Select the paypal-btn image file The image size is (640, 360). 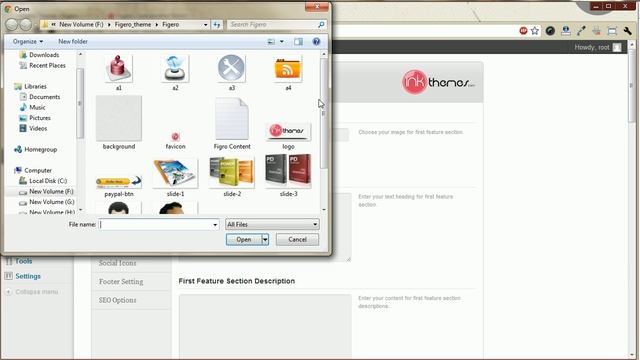click(119, 186)
